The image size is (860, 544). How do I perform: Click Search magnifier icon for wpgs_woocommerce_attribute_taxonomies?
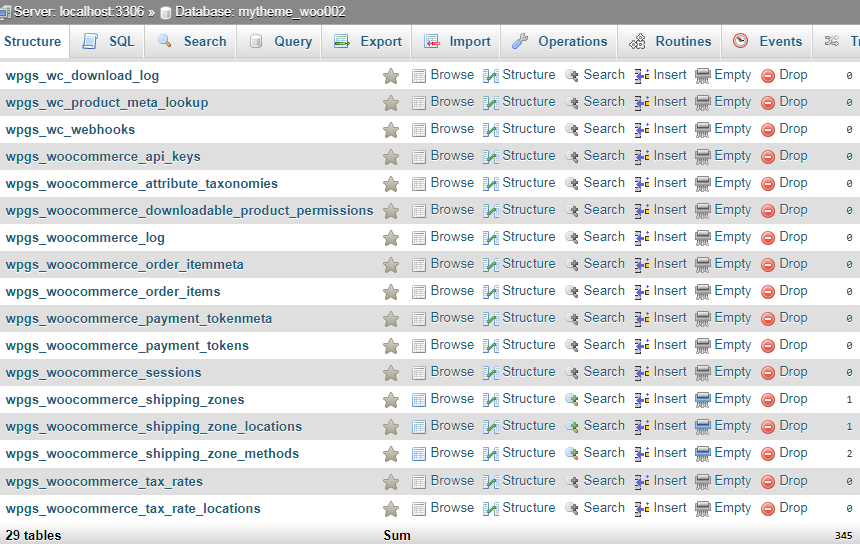click(x=572, y=184)
